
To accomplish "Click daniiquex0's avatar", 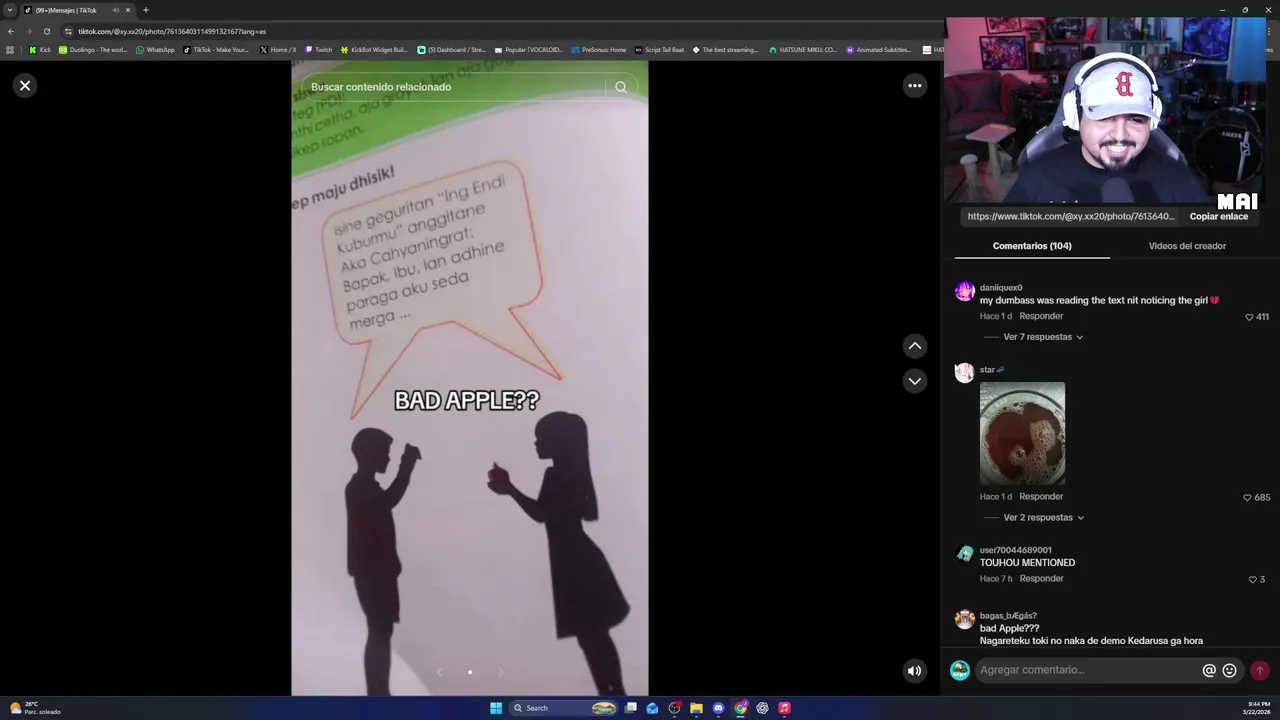I will [964, 291].
